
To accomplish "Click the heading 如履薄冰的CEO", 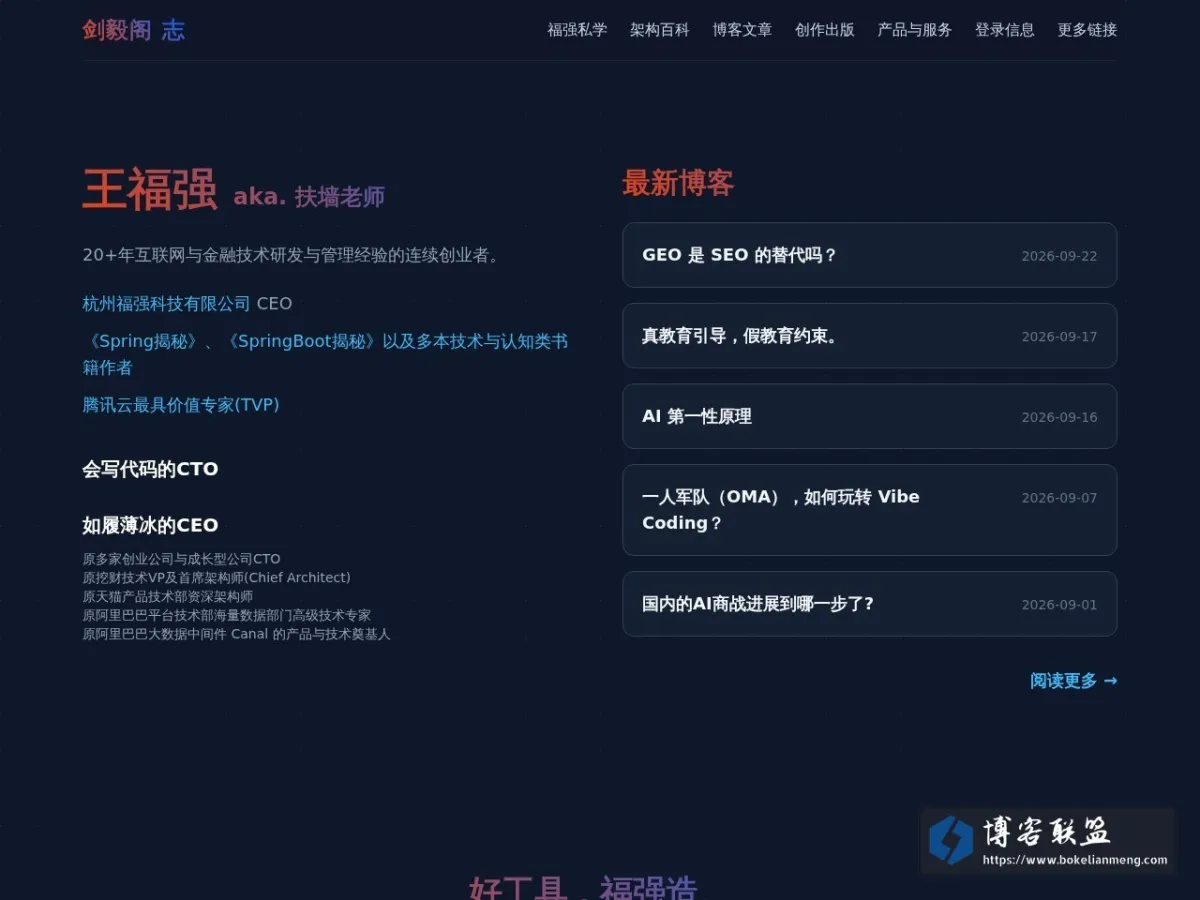I will click(x=150, y=525).
